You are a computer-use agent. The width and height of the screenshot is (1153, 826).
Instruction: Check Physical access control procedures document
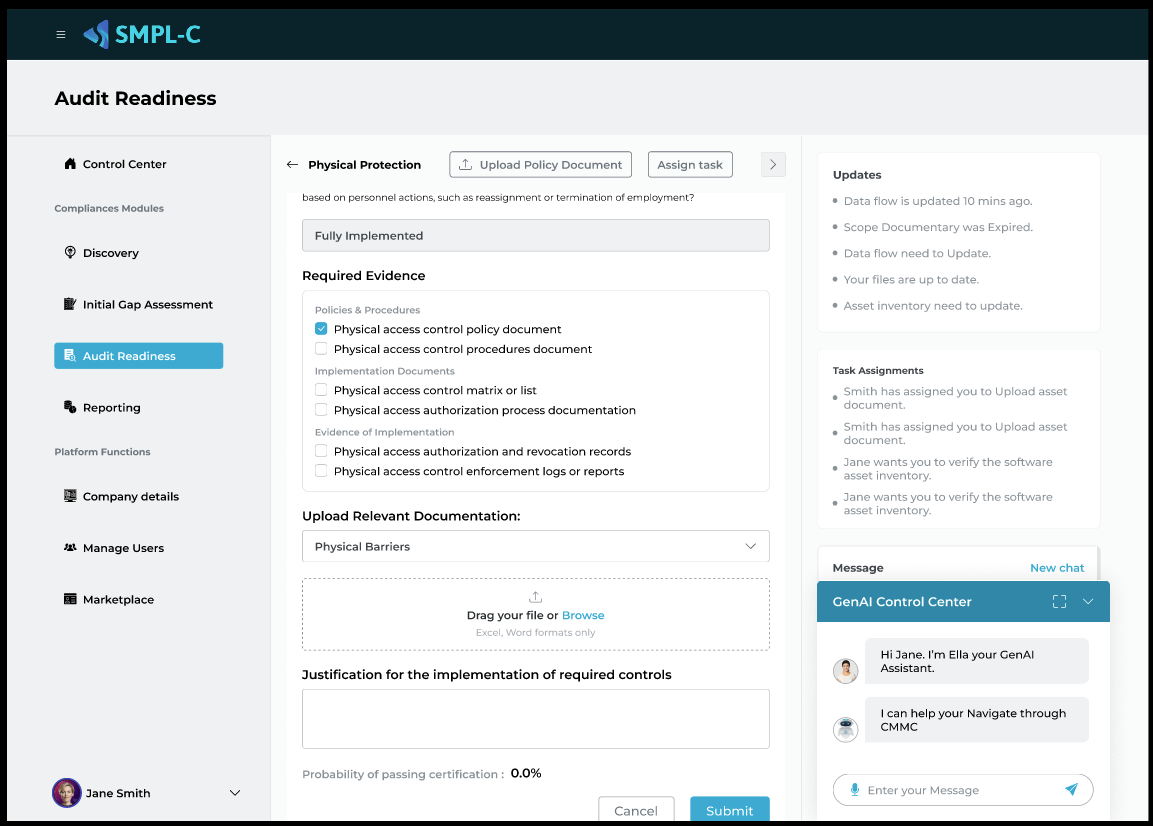(x=321, y=349)
